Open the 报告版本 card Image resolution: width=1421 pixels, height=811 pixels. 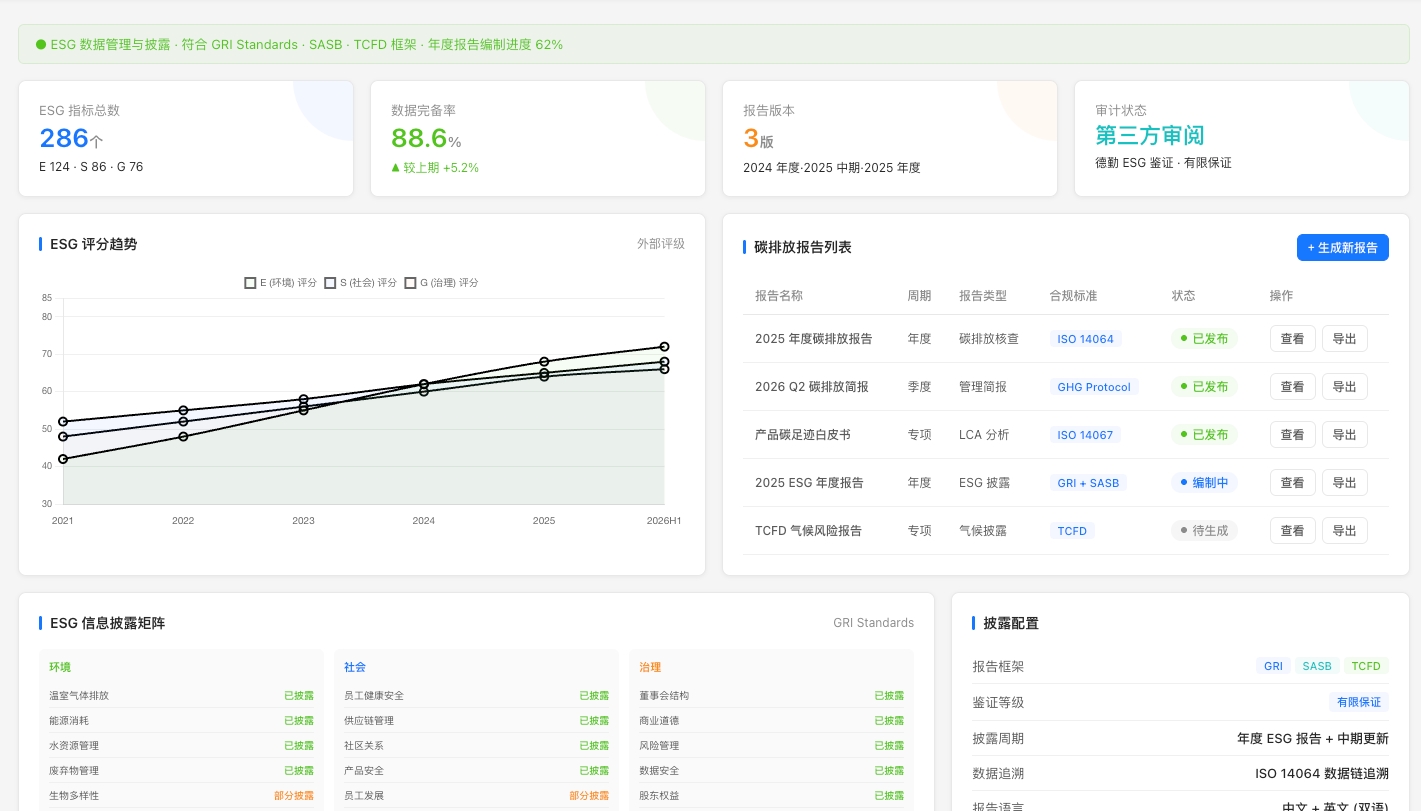[890, 139]
